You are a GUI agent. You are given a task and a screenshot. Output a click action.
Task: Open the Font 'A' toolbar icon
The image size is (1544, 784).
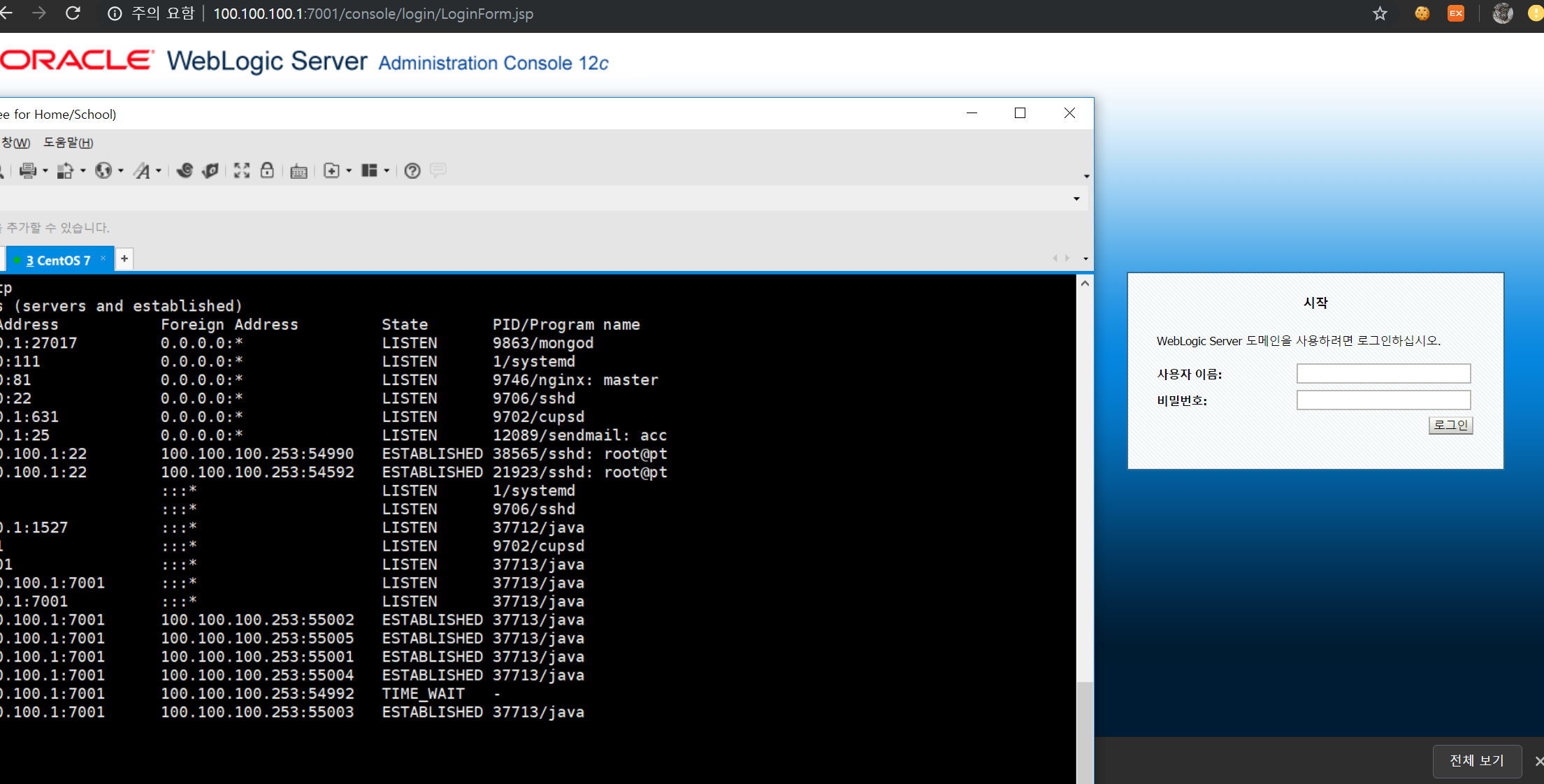pos(143,170)
